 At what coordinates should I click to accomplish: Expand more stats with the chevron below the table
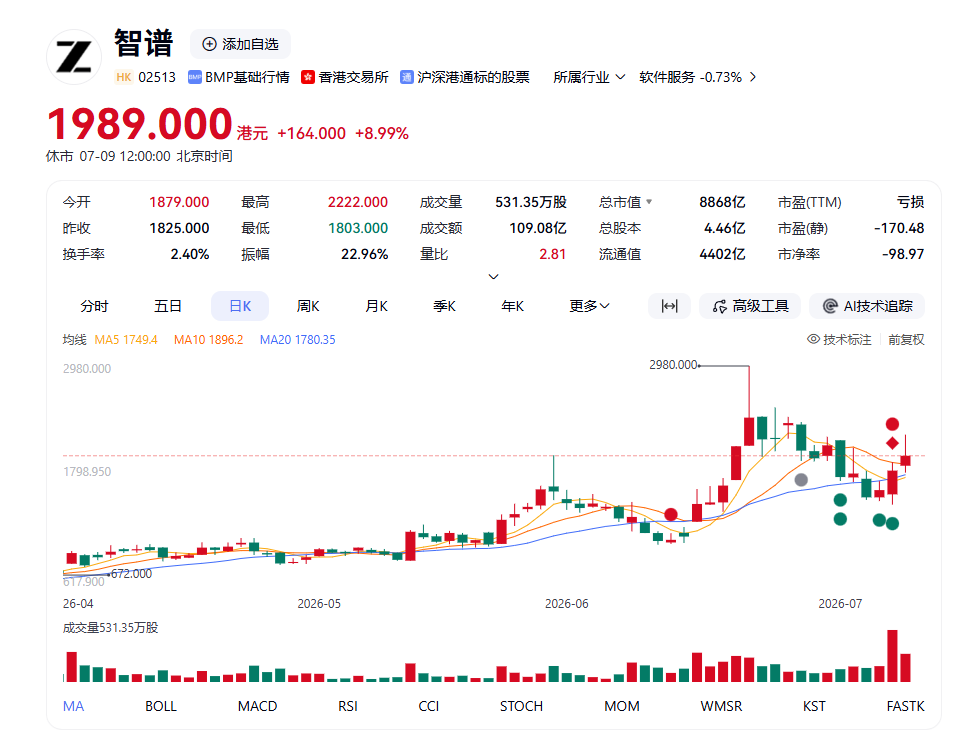point(494,276)
